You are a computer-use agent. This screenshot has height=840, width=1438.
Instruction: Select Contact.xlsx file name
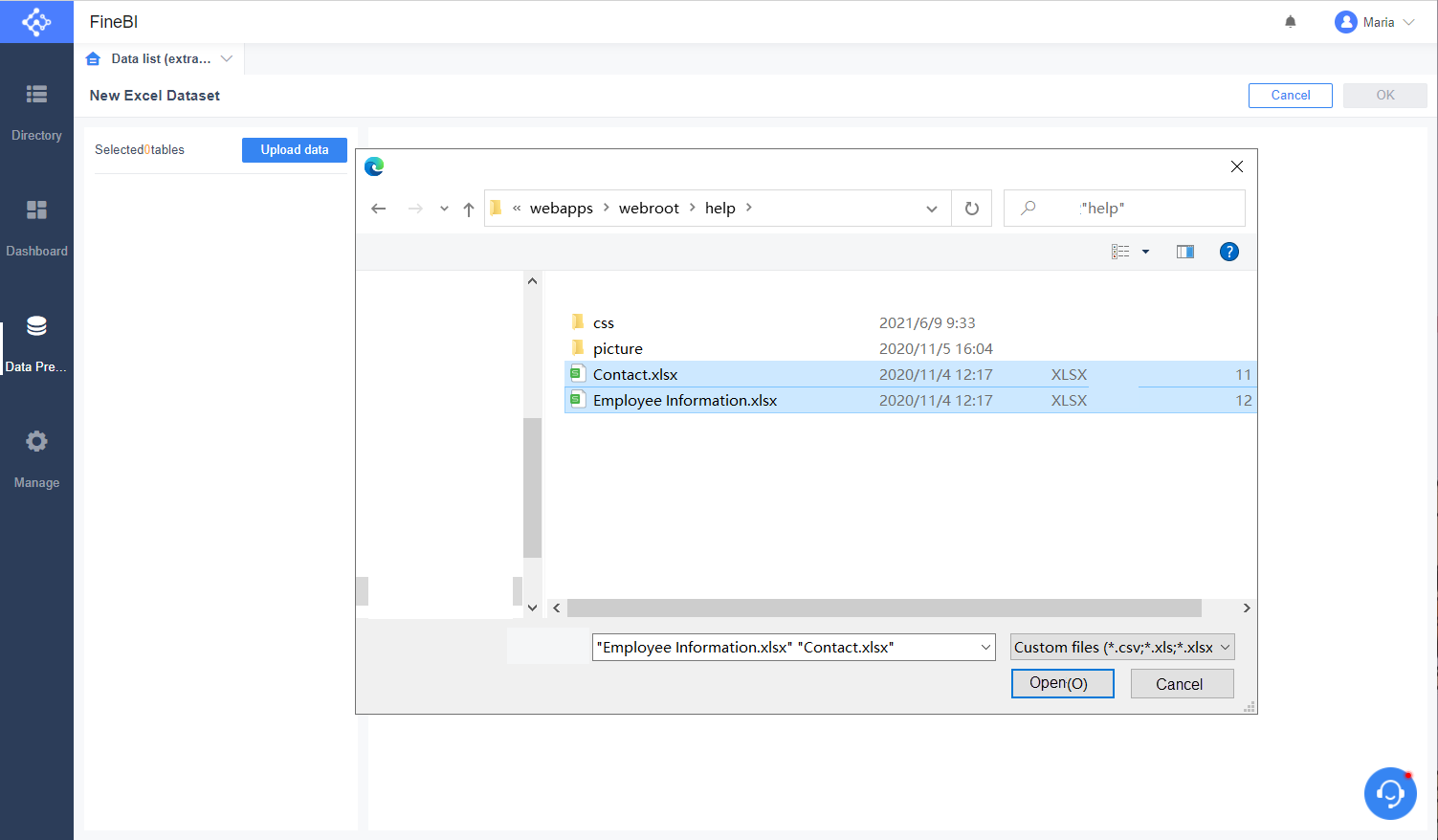[x=635, y=375]
